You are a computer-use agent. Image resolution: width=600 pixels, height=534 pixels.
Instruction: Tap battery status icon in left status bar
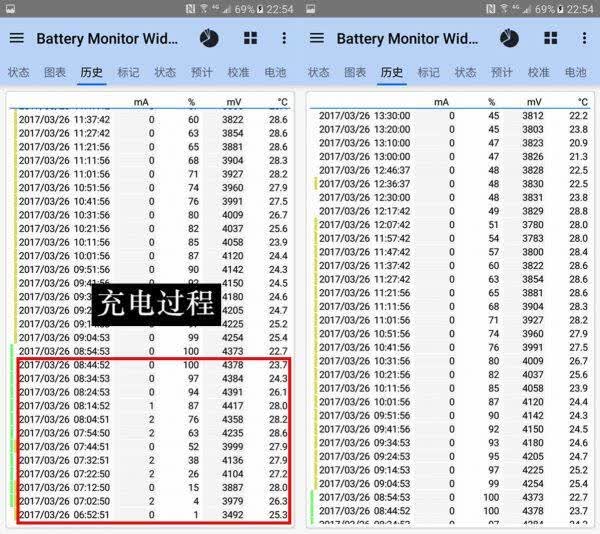(261, 9)
